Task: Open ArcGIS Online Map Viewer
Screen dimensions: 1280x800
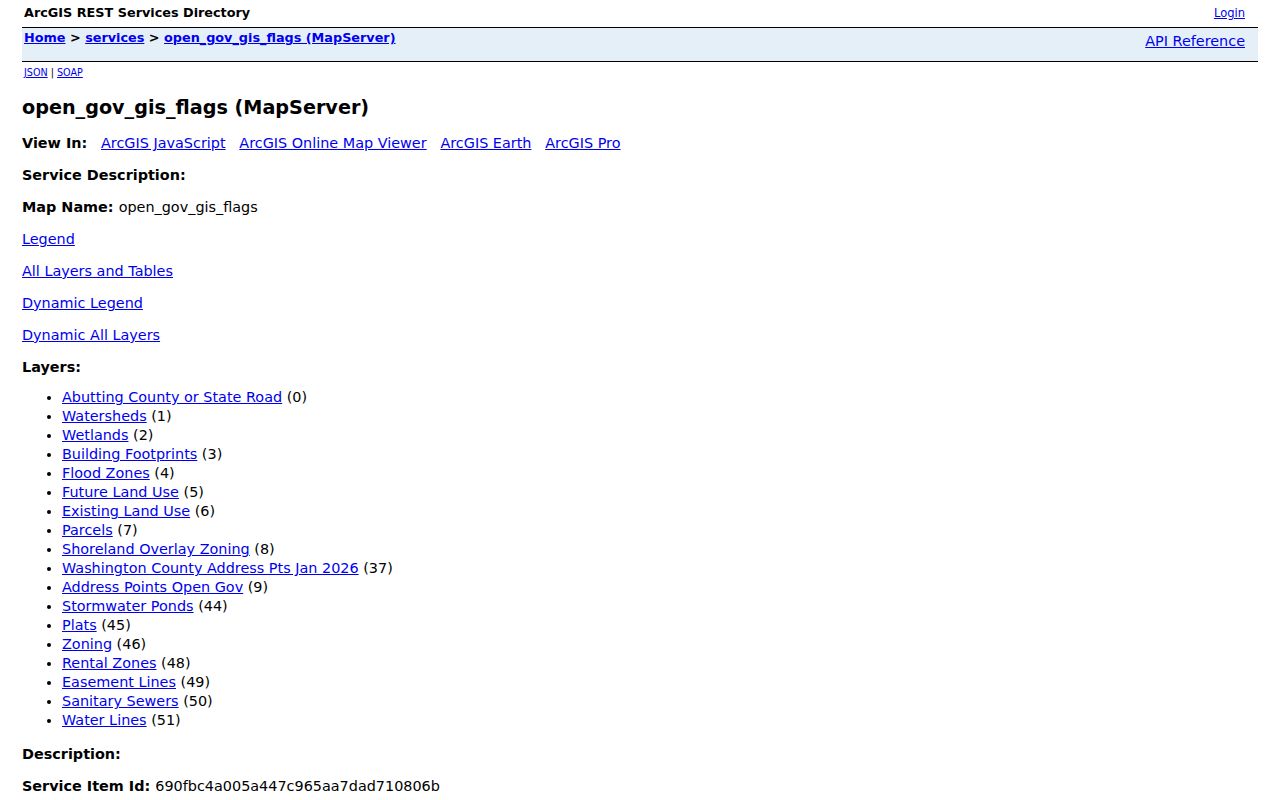Action: coord(333,143)
